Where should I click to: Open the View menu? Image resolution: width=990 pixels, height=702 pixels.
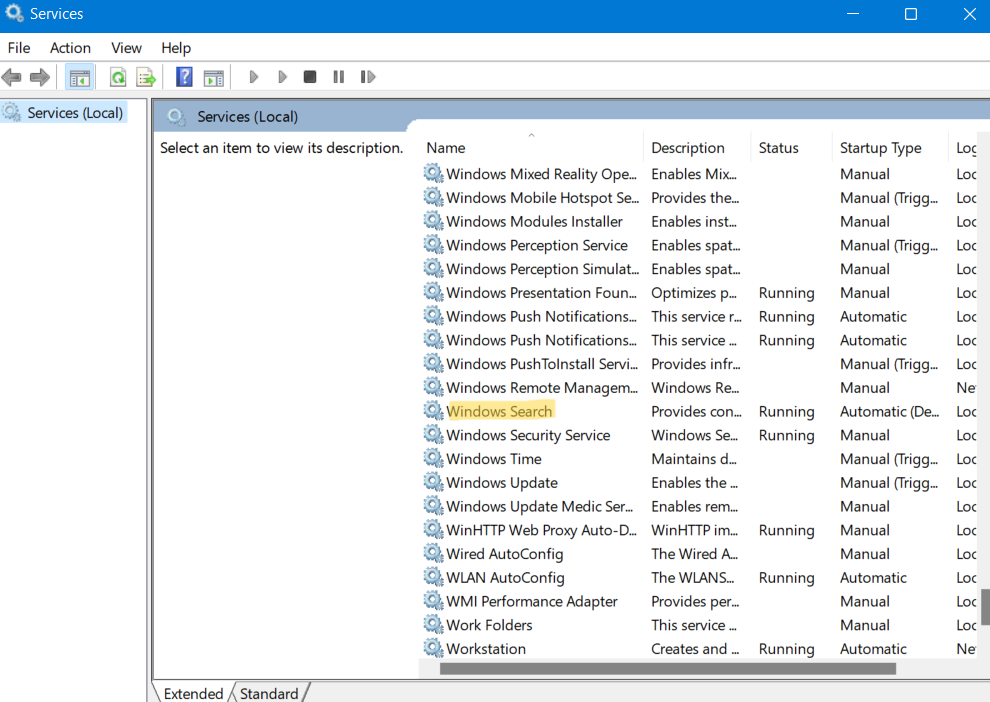coord(126,47)
